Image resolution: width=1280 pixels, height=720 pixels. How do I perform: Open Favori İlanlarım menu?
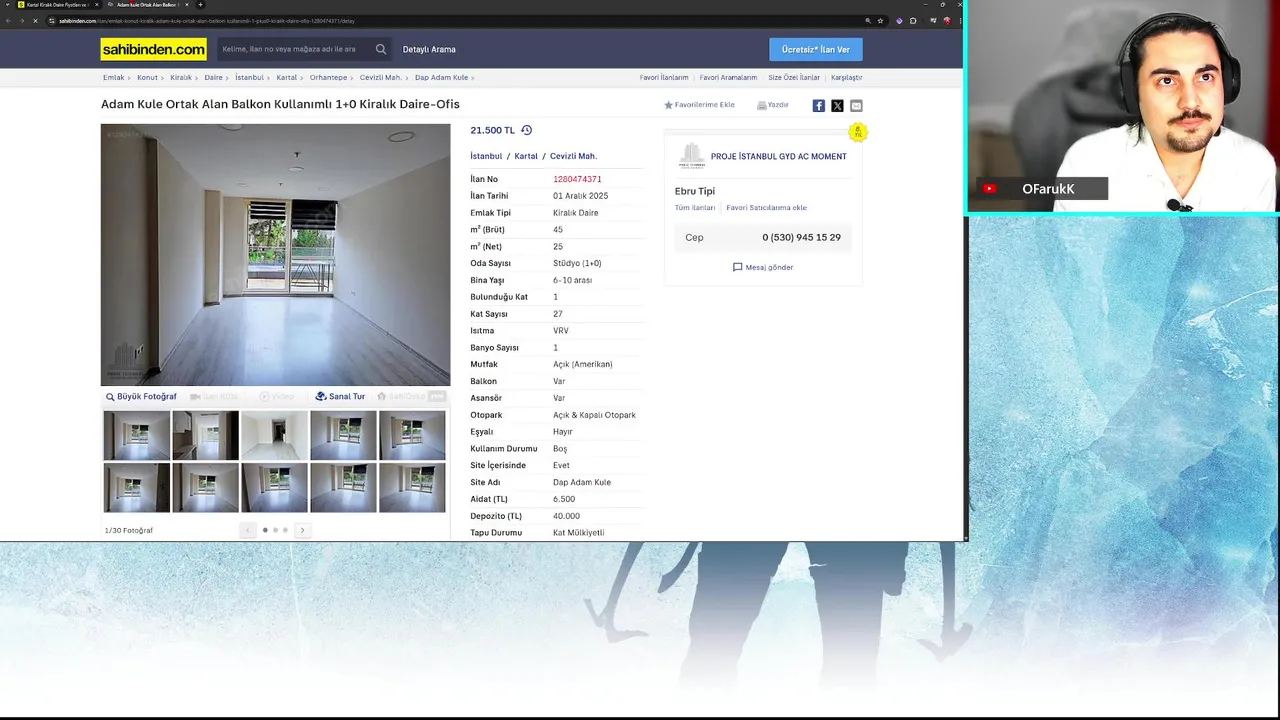[664, 77]
